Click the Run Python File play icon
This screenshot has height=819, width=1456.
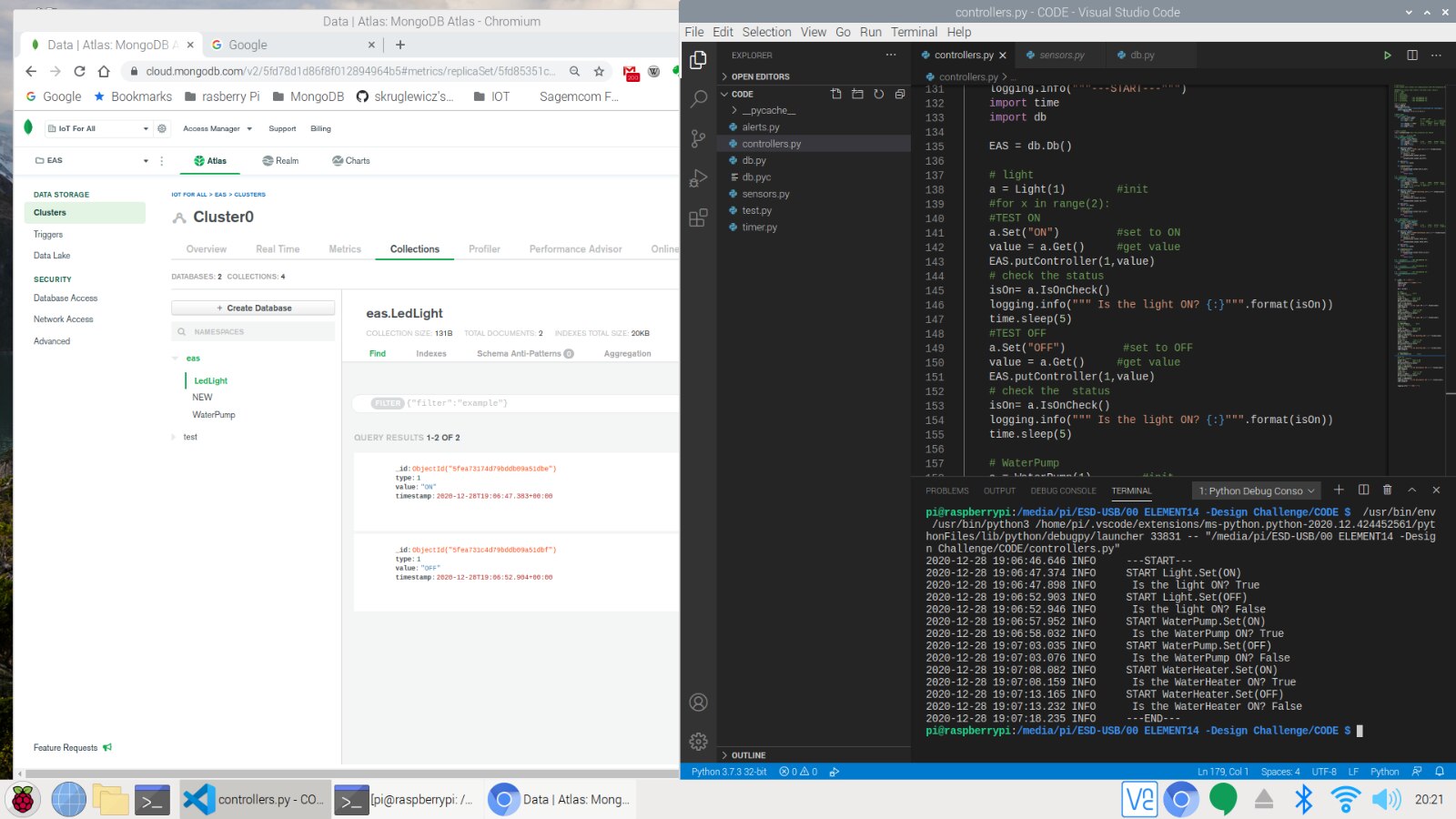tap(1387, 56)
